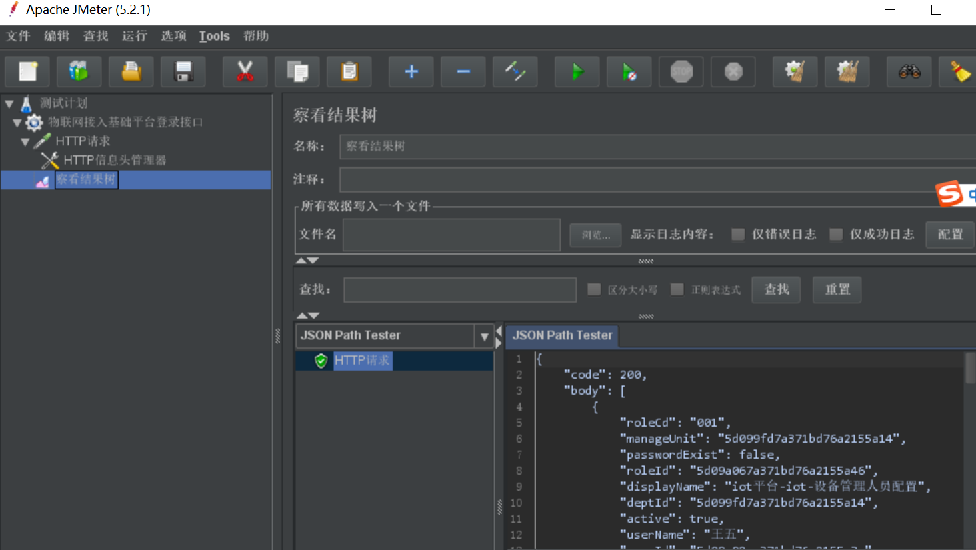The width and height of the screenshot is (976, 550).
Task: Open the Tools menu
Action: click(x=214, y=36)
